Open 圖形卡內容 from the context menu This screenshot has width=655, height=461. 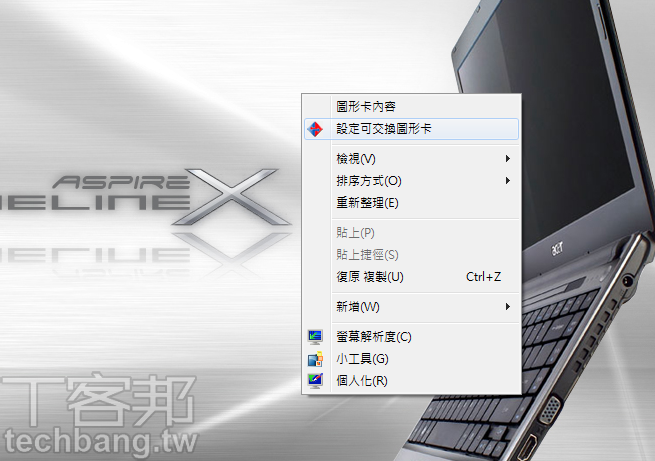pyautogui.click(x=371, y=106)
